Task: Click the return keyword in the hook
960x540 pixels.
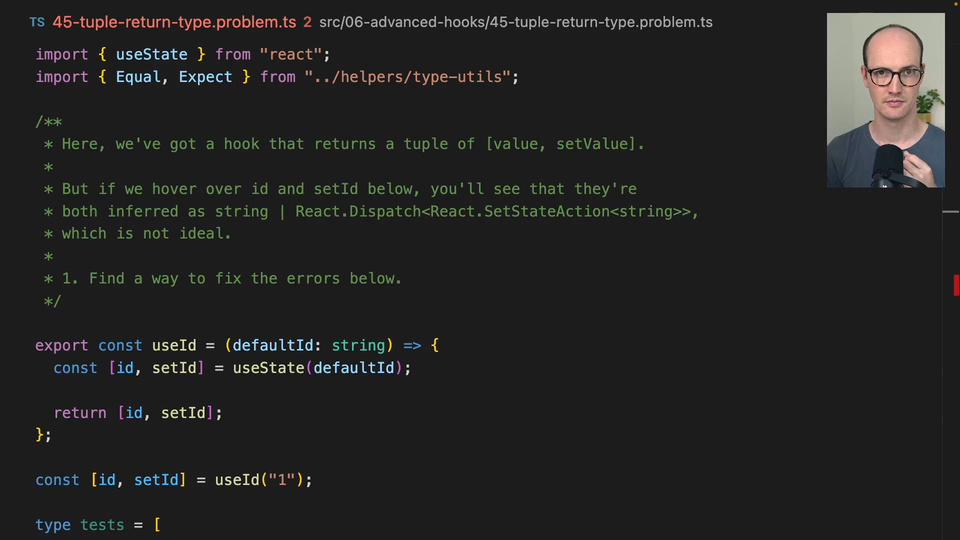Action: pyautogui.click(x=80, y=413)
